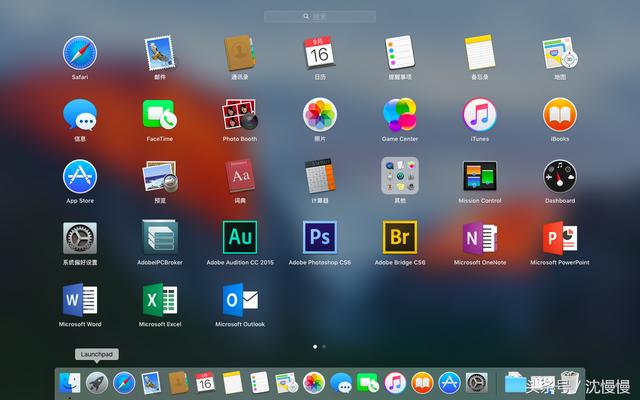Open Calendar from the Dock
Image resolution: width=640 pixels, height=400 pixels.
[205, 383]
